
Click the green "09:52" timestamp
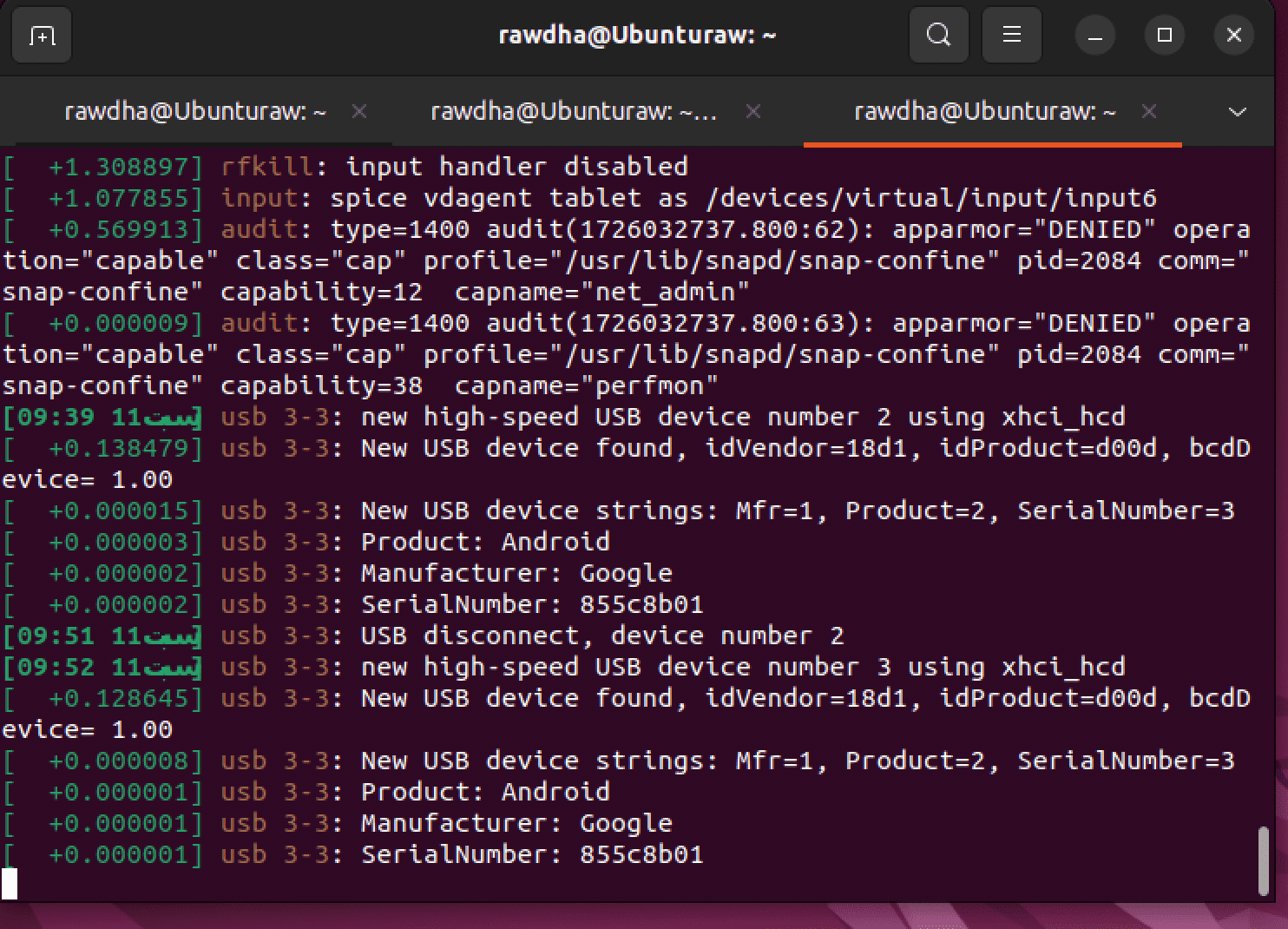tap(55, 667)
